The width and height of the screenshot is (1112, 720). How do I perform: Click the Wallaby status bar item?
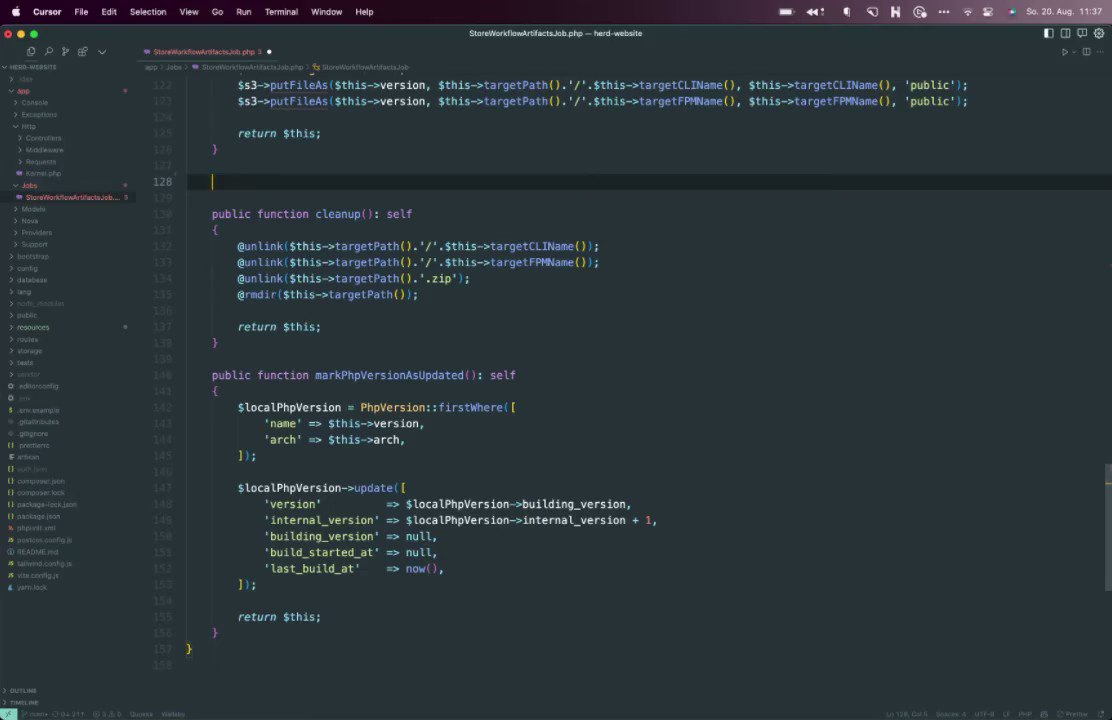[174, 714]
